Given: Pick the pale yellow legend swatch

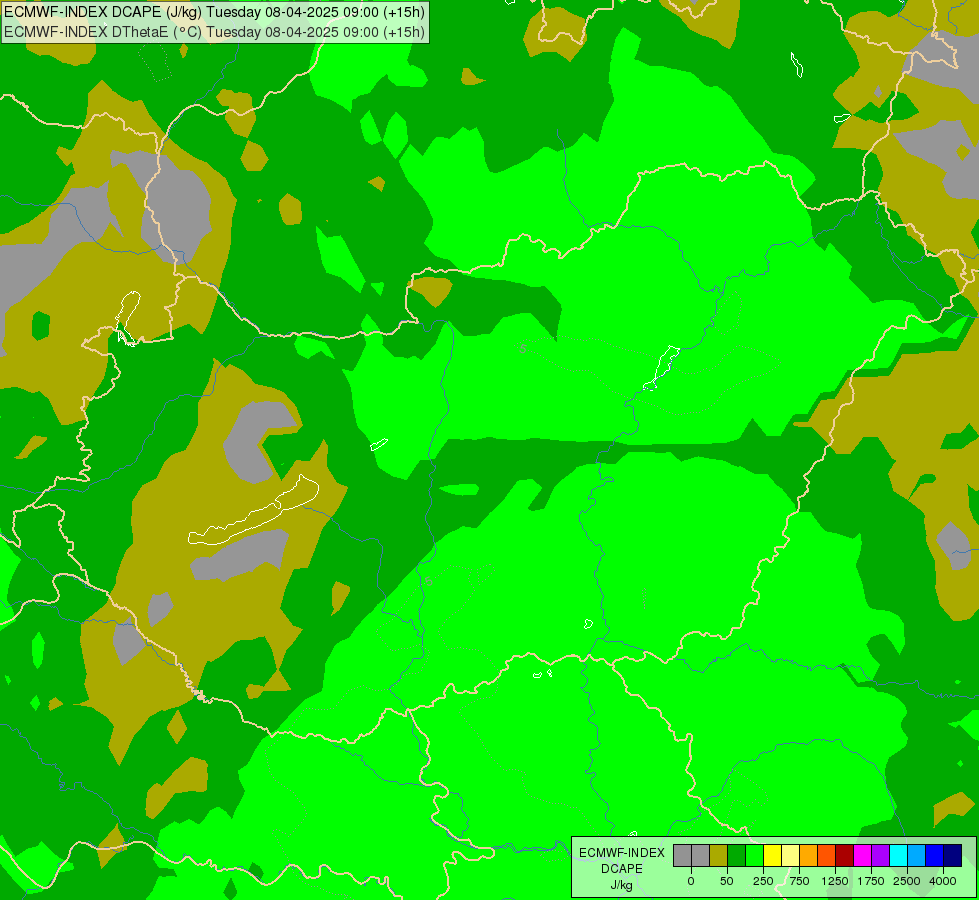Looking at the screenshot, I should pos(790,856).
